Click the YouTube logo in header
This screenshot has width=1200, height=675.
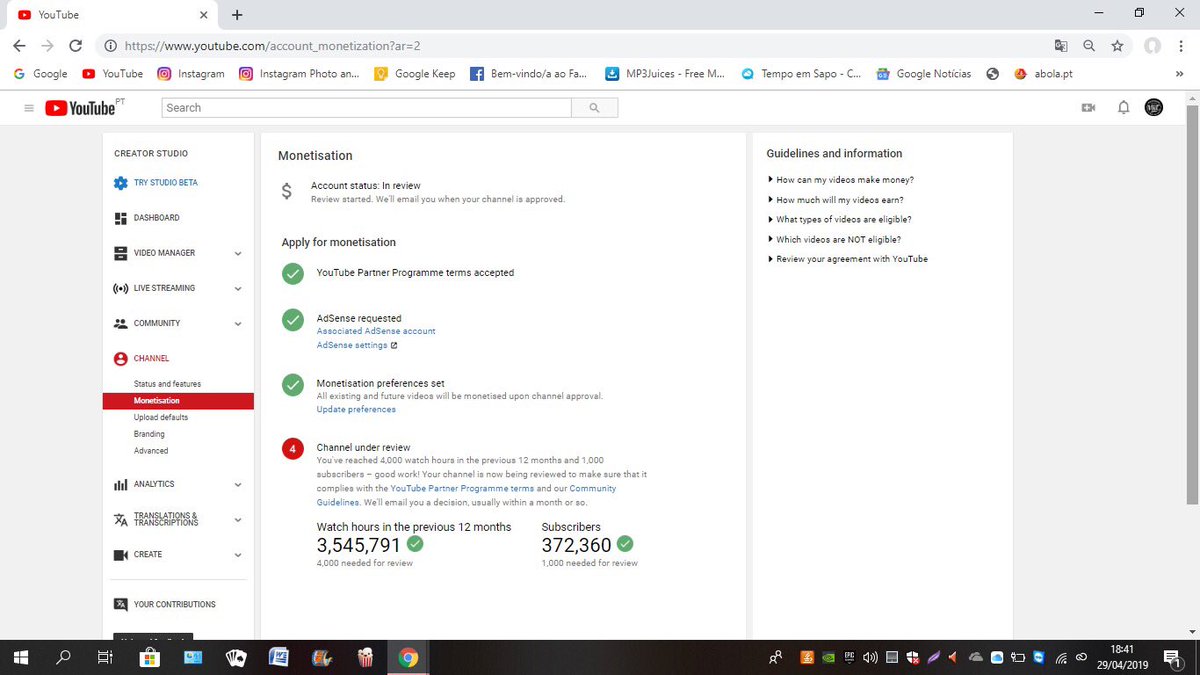pyautogui.click(x=80, y=108)
